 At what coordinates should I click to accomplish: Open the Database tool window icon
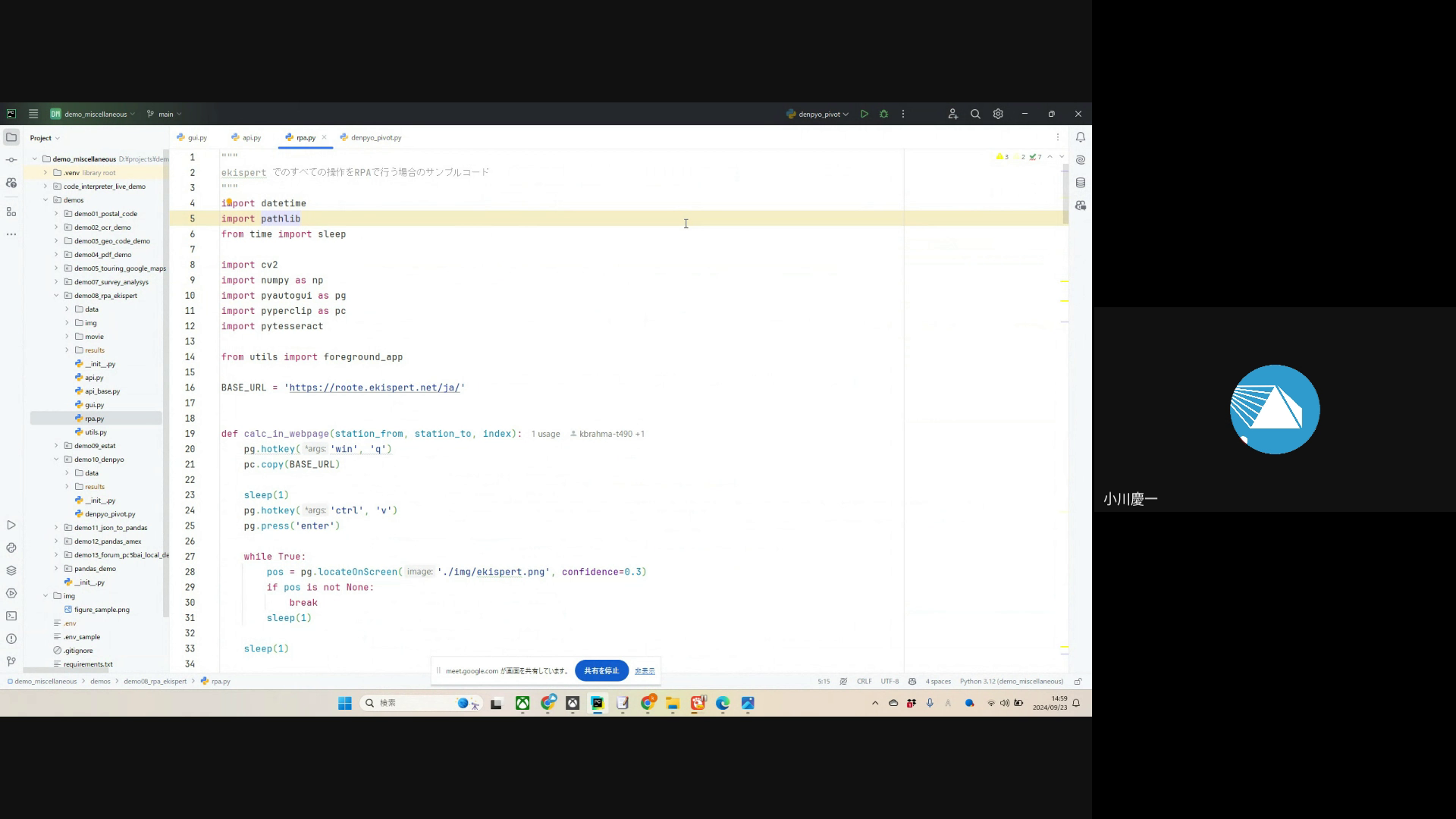pos(1081,183)
